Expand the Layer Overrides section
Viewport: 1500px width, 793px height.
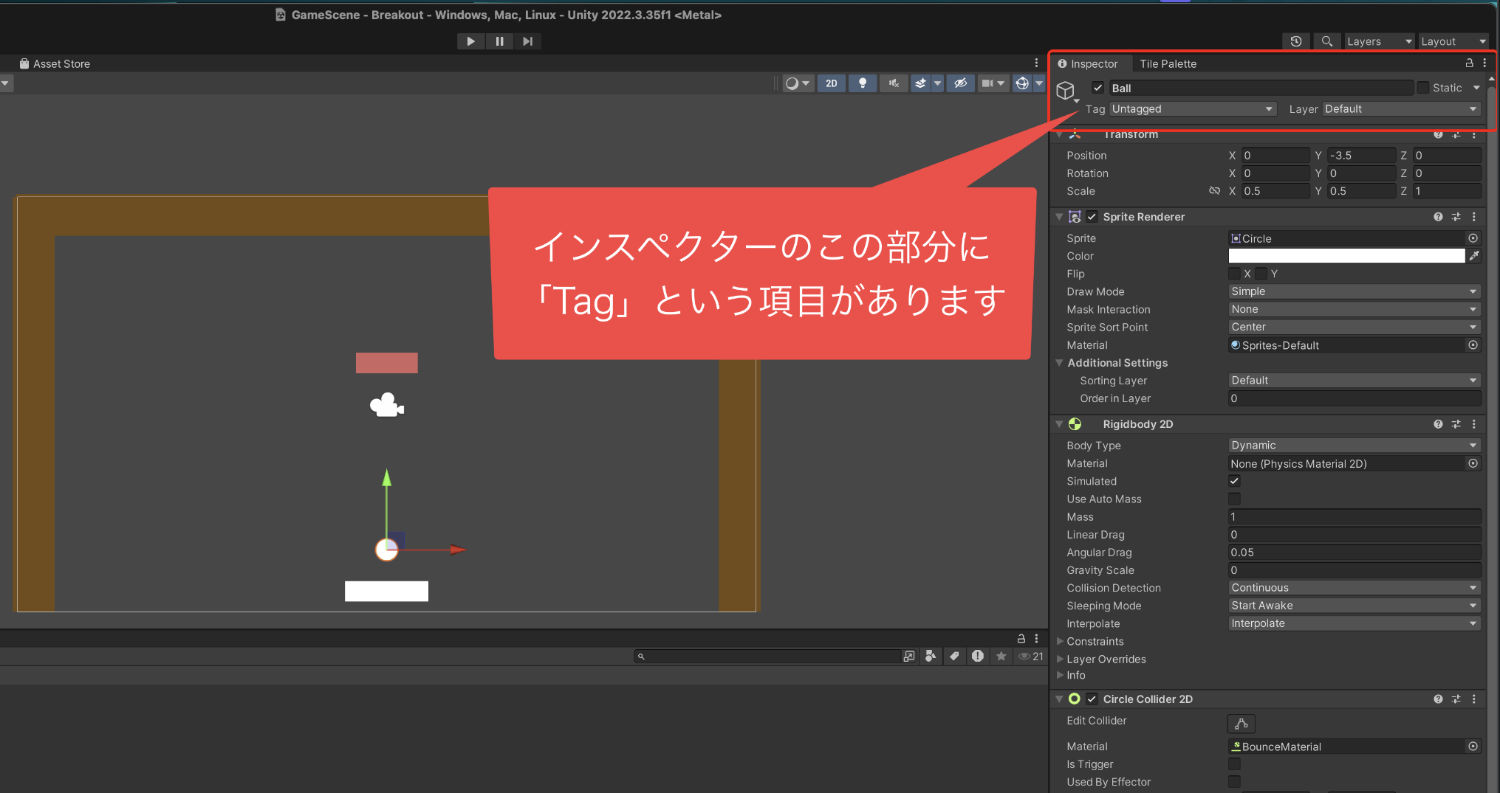pos(1060,659)
